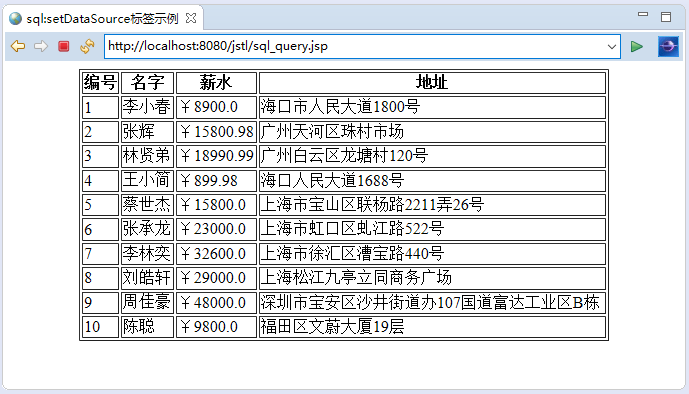689x394 pixels.
Task: Expand the URL history dropdown arrow
Action: [612, 46]
